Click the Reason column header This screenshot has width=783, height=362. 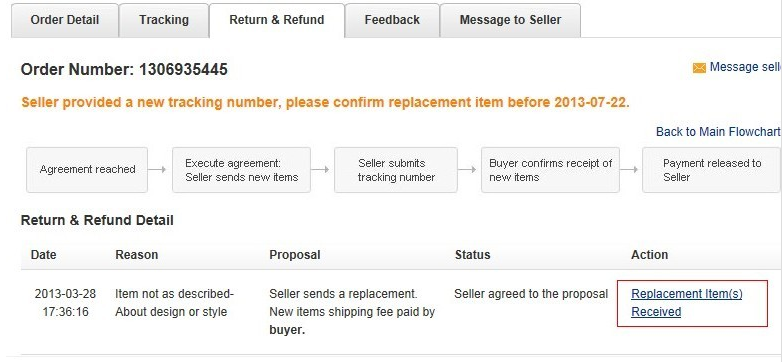[x=136, y=255]
